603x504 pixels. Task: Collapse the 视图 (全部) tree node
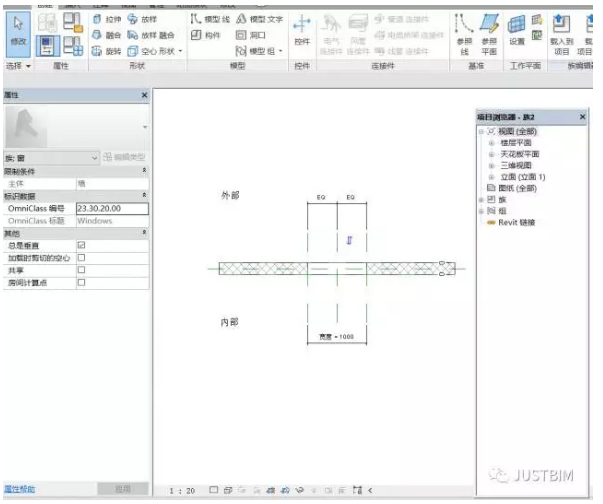point(481,131)
